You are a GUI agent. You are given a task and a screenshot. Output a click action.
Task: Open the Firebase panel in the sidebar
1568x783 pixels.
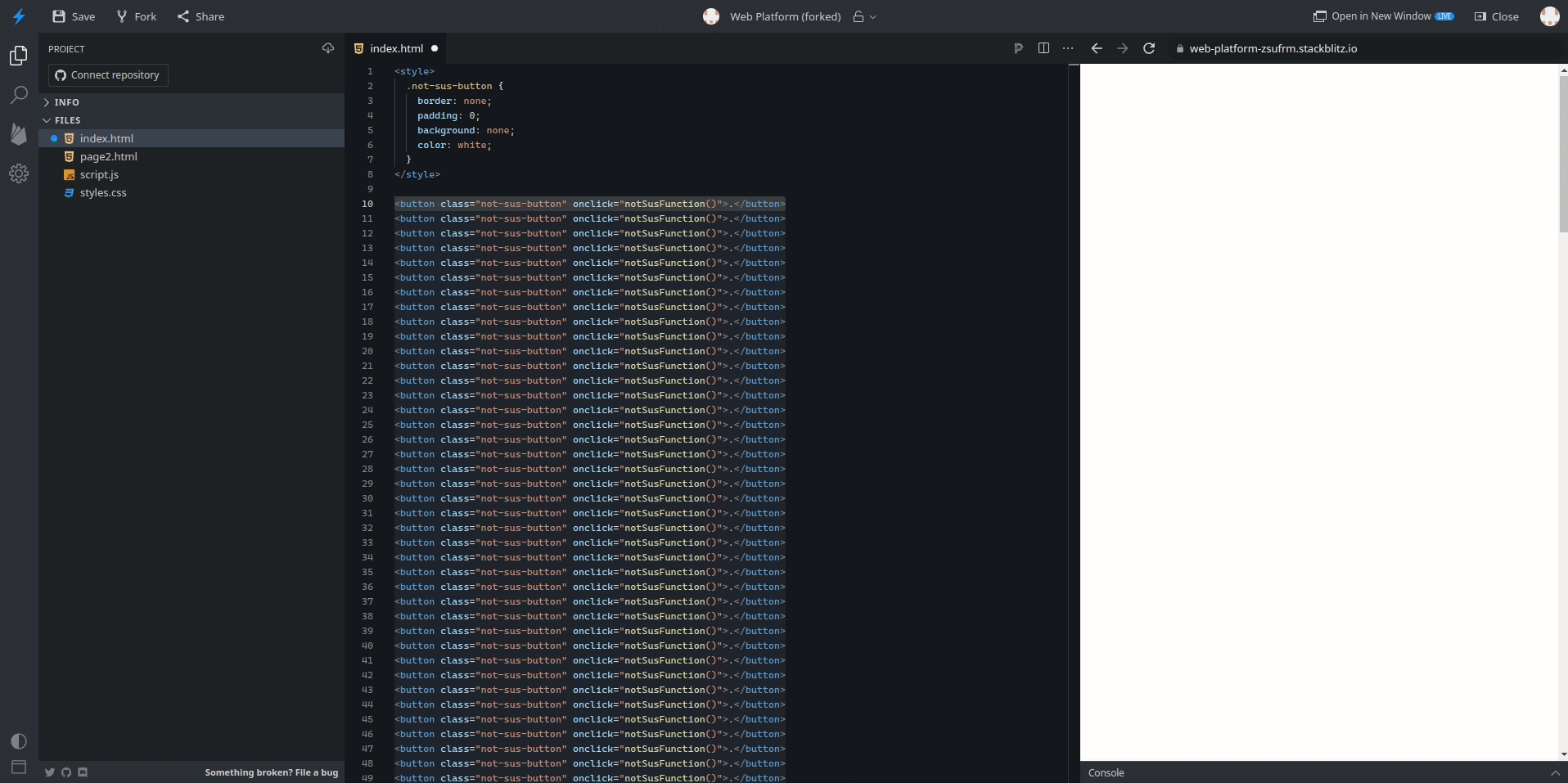point(19,134)
